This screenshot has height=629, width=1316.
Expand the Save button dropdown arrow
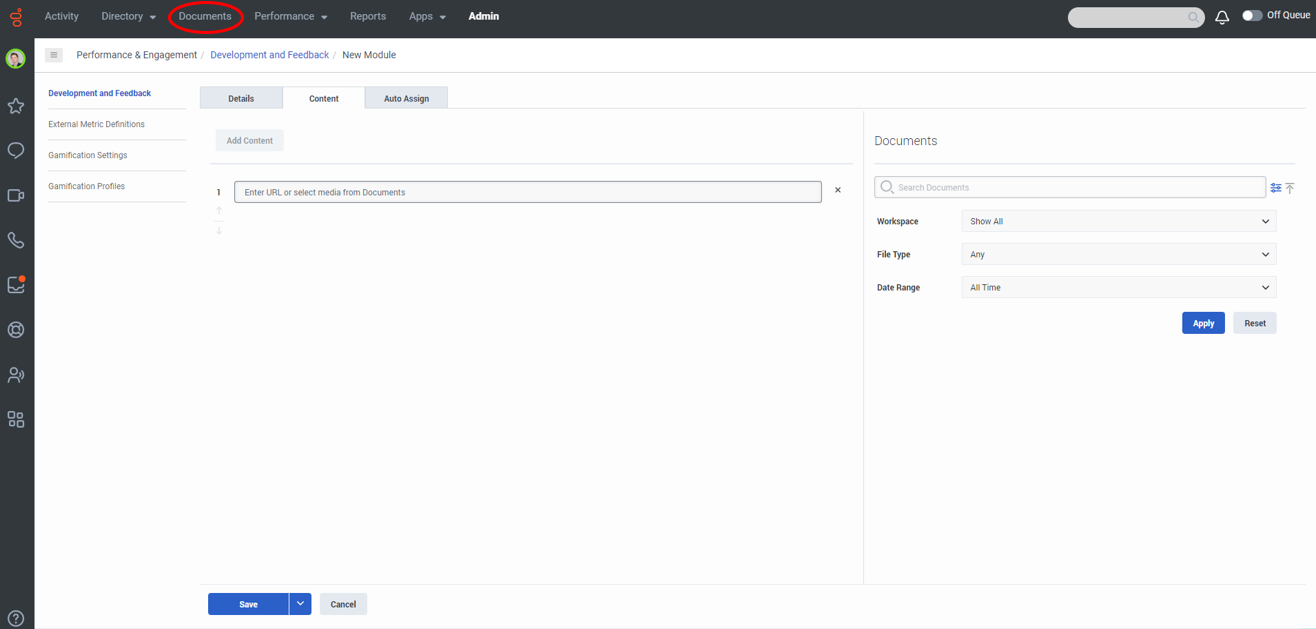click(300, 604)
